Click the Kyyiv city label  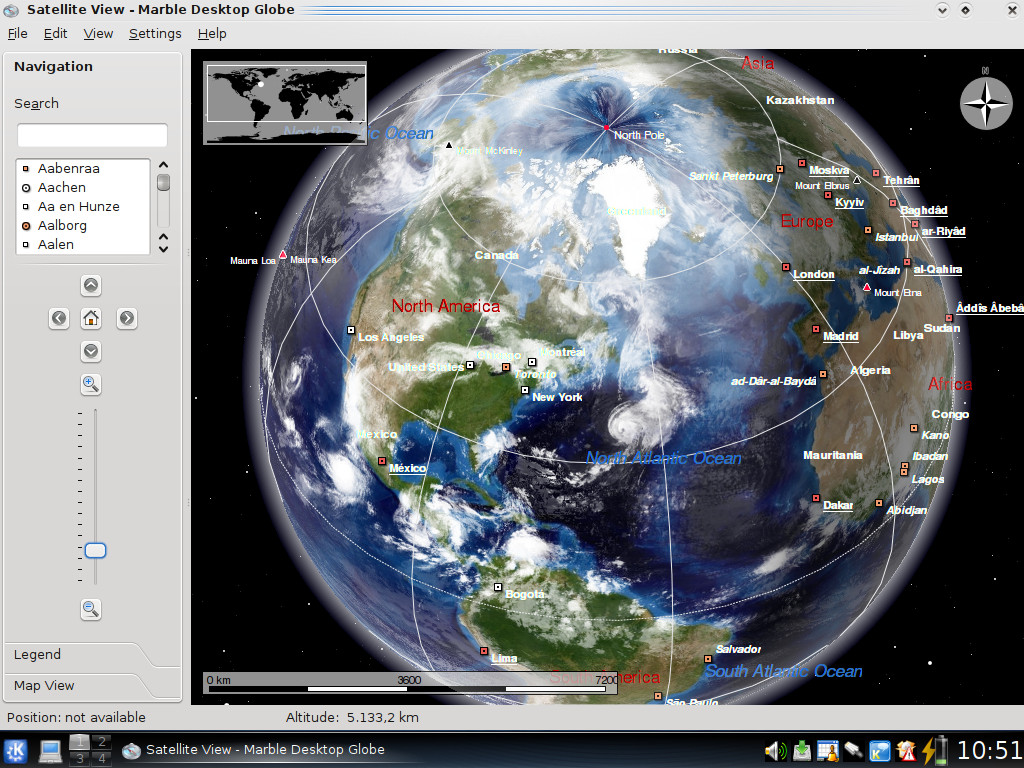tap(850, 202)
